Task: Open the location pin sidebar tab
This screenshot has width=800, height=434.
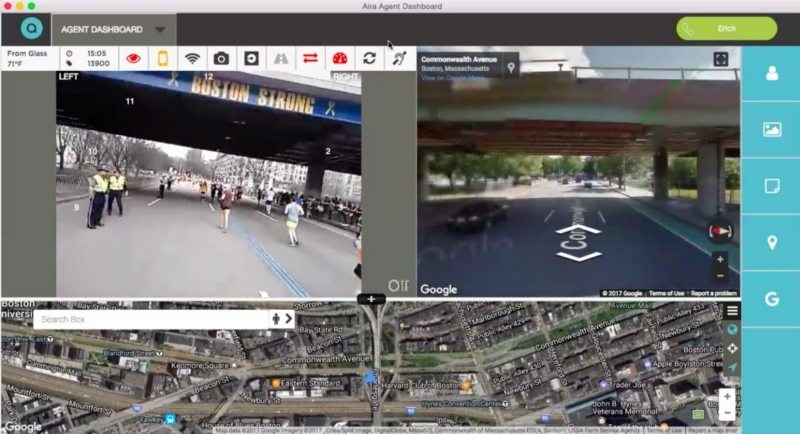Action: coord(772,242)
